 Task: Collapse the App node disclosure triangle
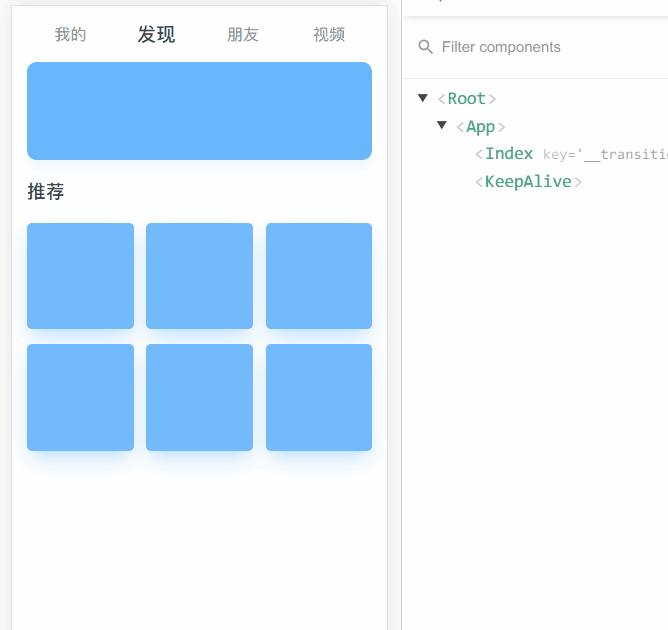click(442, 126)
